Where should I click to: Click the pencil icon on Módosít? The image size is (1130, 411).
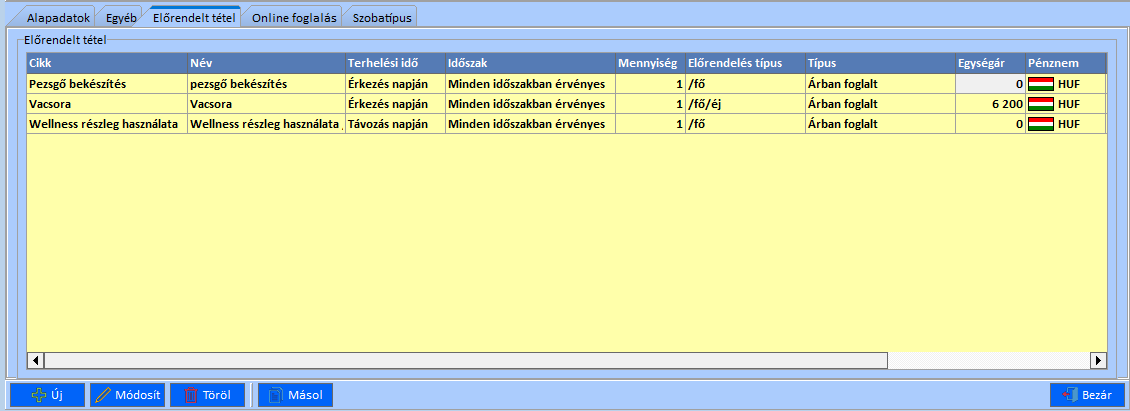click(103, 395)
